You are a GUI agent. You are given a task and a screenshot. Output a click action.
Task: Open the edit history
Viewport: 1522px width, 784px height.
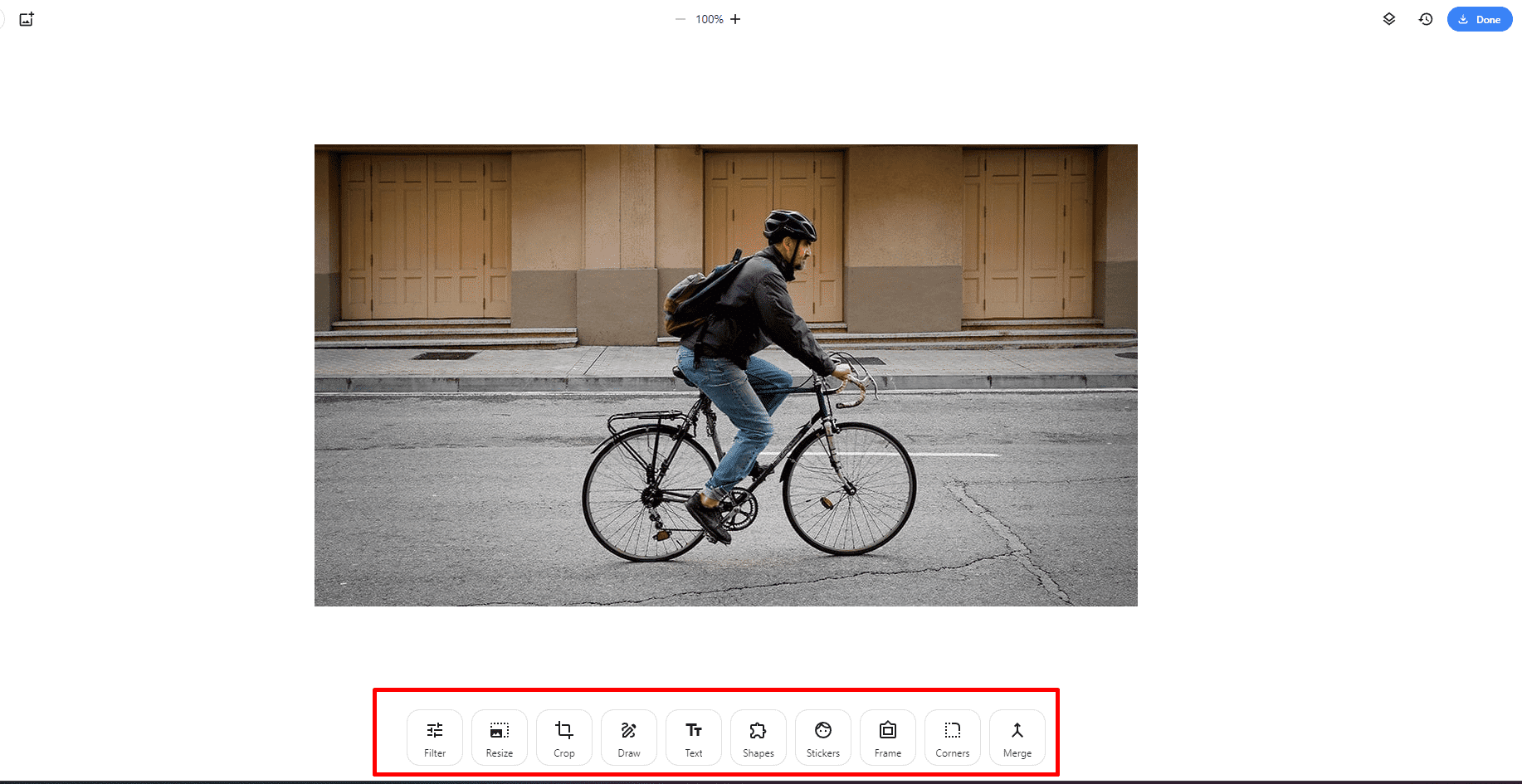[x=1426, y=19]
